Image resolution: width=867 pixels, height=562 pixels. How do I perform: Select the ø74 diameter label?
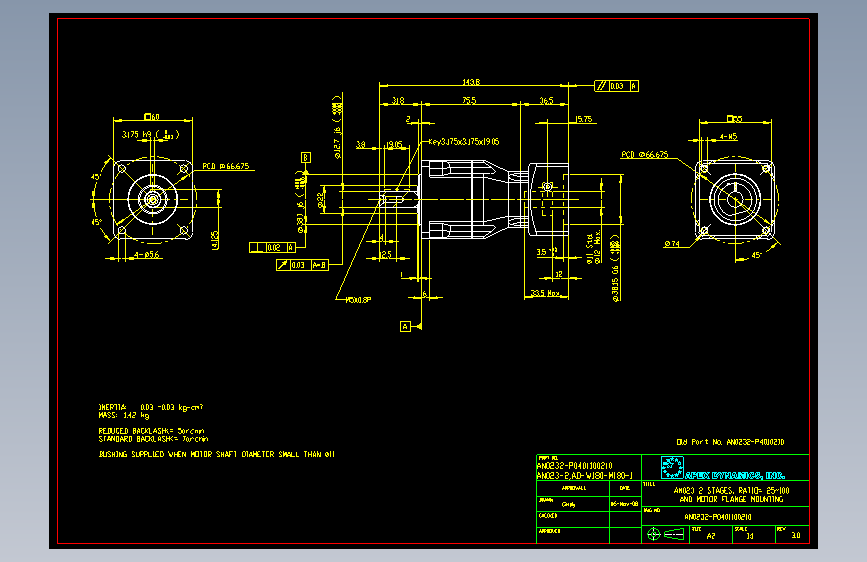(x=672, y=243)
